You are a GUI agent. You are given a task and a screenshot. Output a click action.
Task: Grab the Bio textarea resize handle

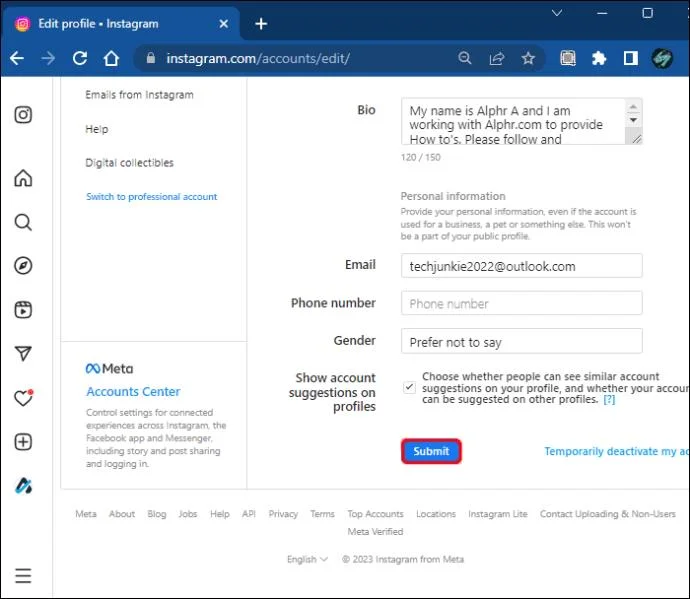tap(636, 139)
